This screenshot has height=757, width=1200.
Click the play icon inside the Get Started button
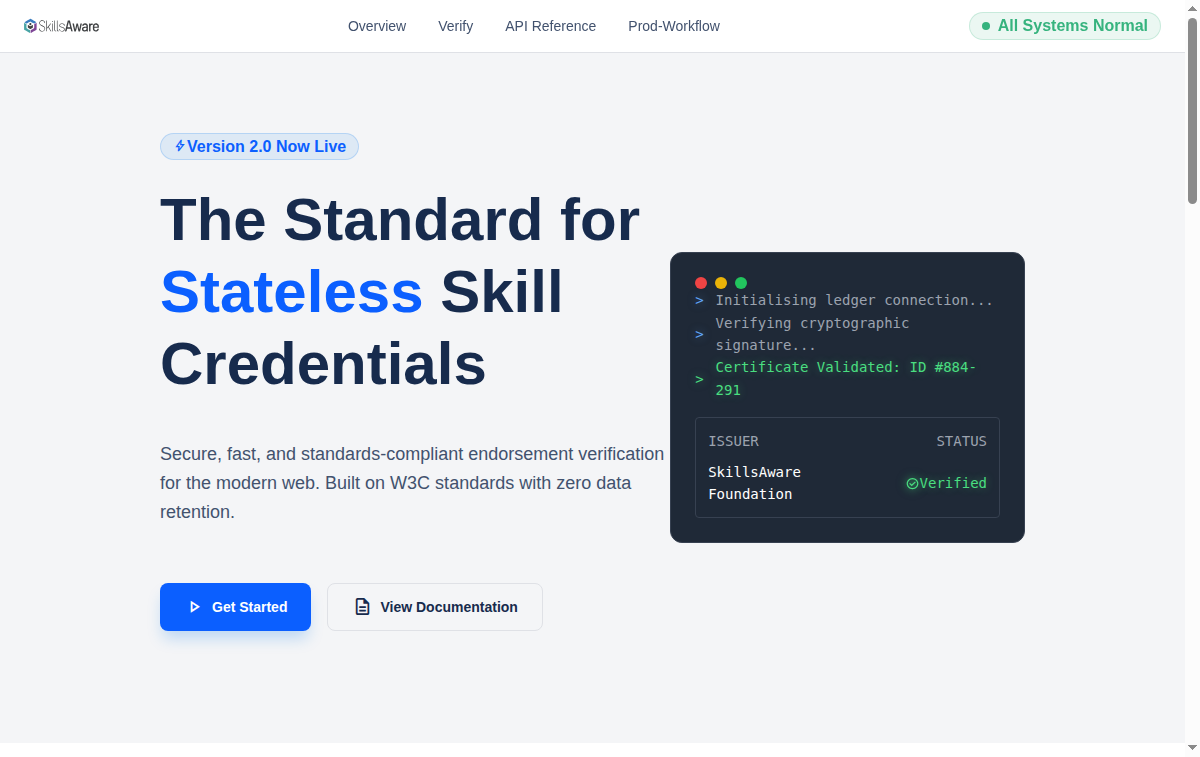pos(194,607)
